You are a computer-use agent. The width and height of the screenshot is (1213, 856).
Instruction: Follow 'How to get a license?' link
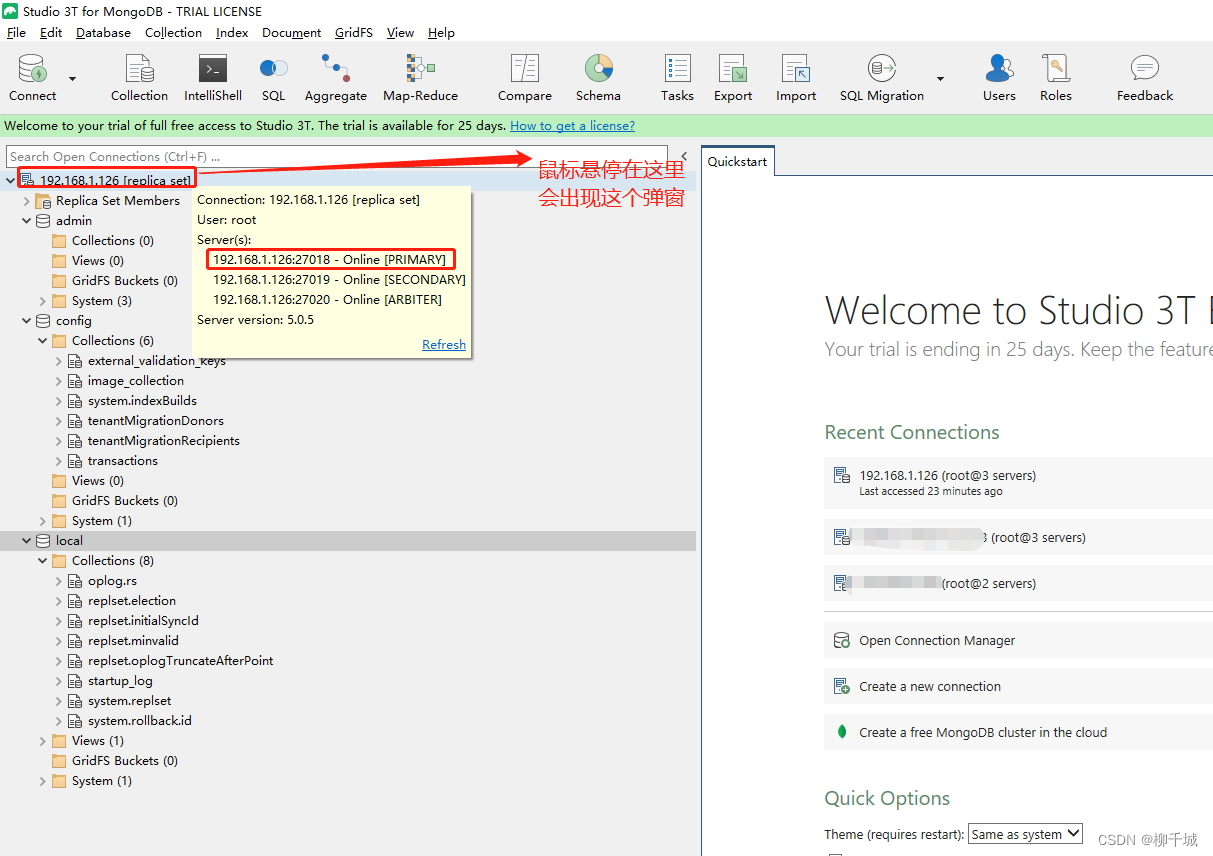pyautogui.click(x=572, y=126)
